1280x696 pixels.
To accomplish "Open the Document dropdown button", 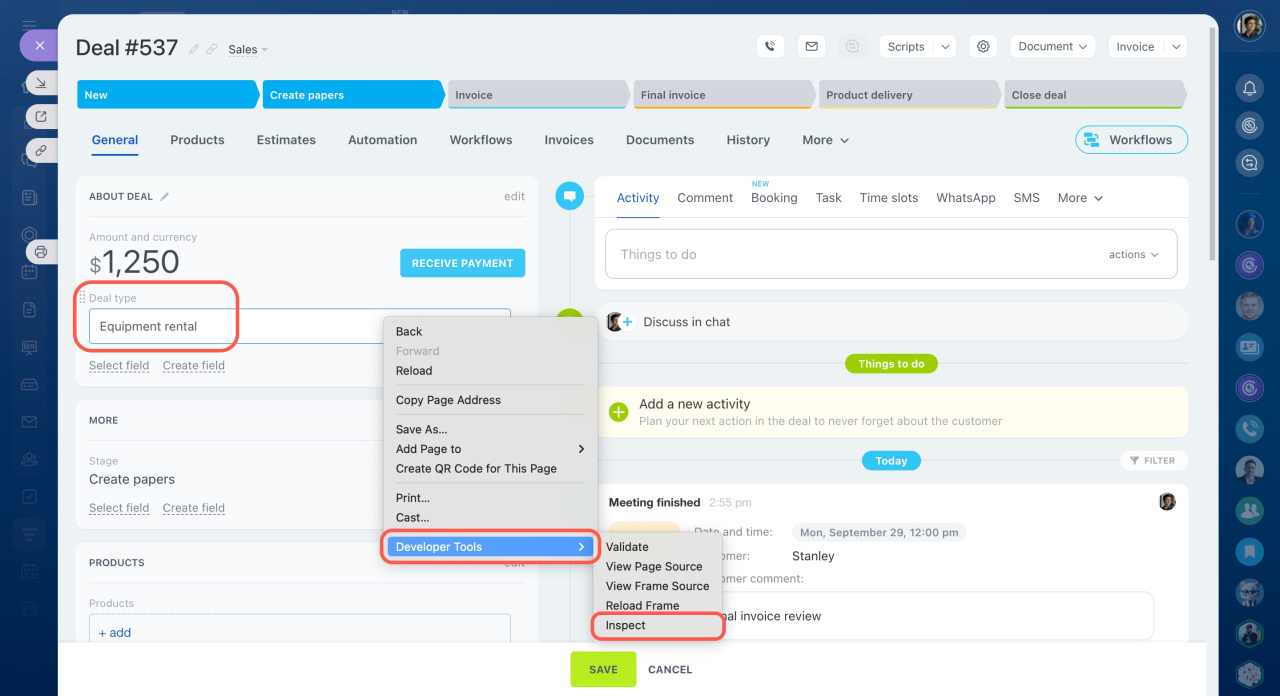I will pos(1052,46).
